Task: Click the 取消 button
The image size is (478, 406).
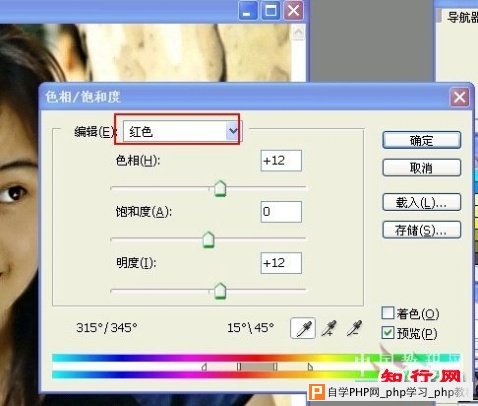Action: [422, 168]
